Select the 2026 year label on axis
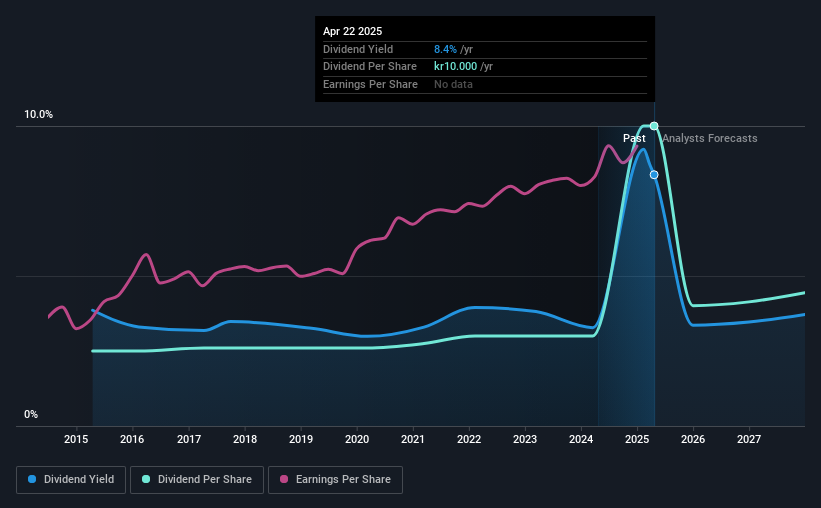This screenshot has height=508, width=821. tap(693, 439)
